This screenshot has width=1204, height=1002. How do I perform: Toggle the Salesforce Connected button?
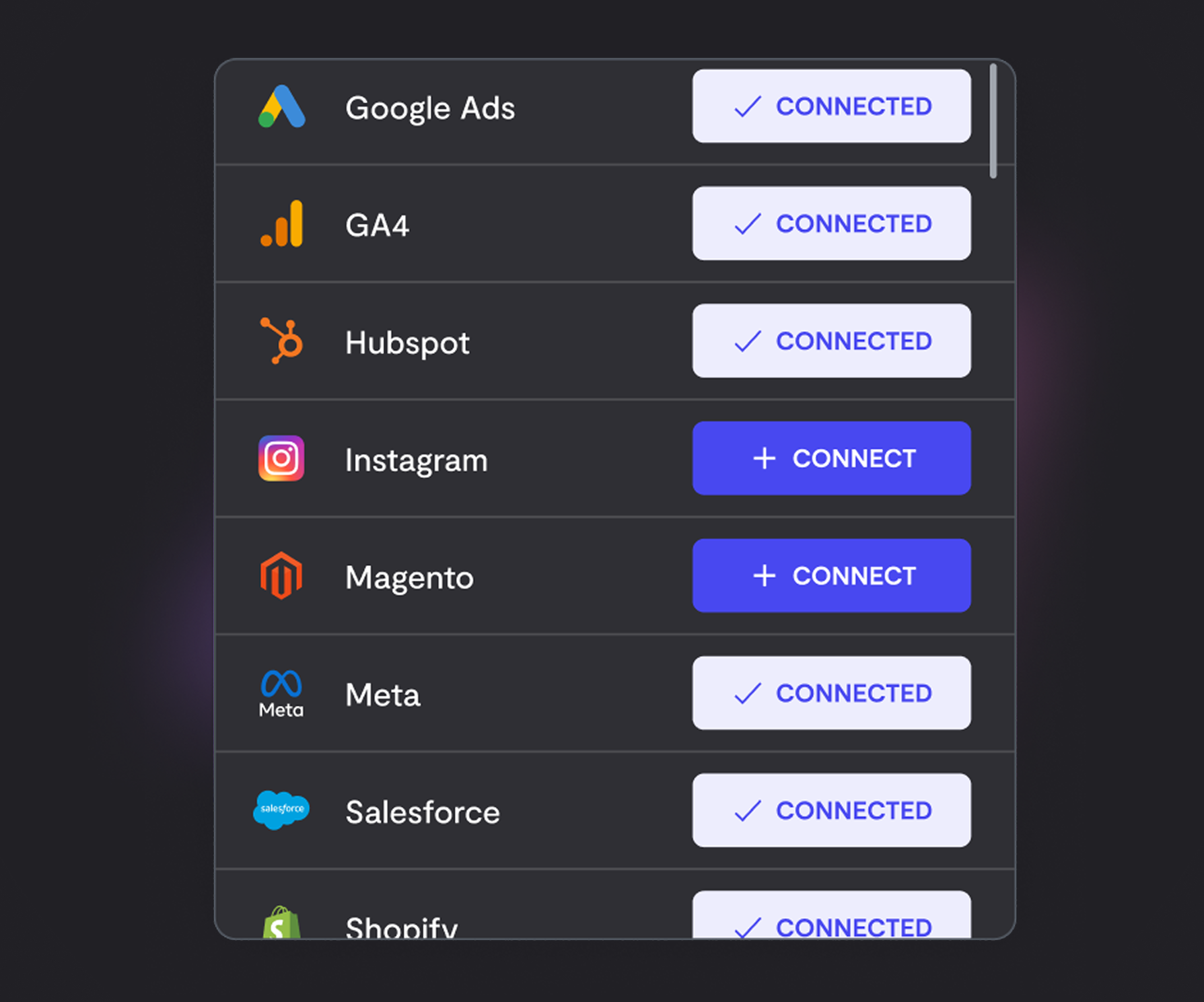click(831, 810)
